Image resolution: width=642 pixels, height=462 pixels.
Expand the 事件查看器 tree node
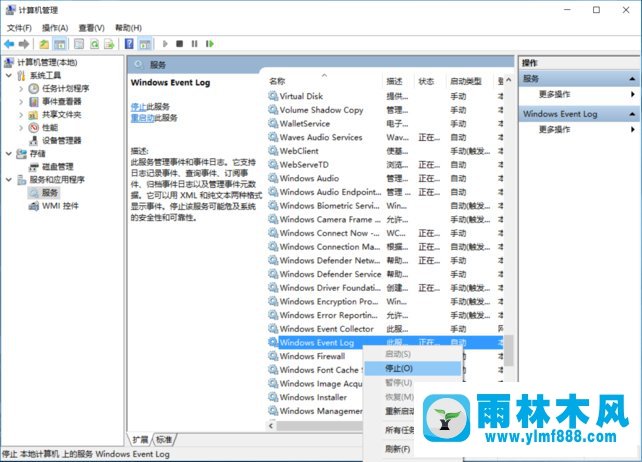click(x=21, y=102)
